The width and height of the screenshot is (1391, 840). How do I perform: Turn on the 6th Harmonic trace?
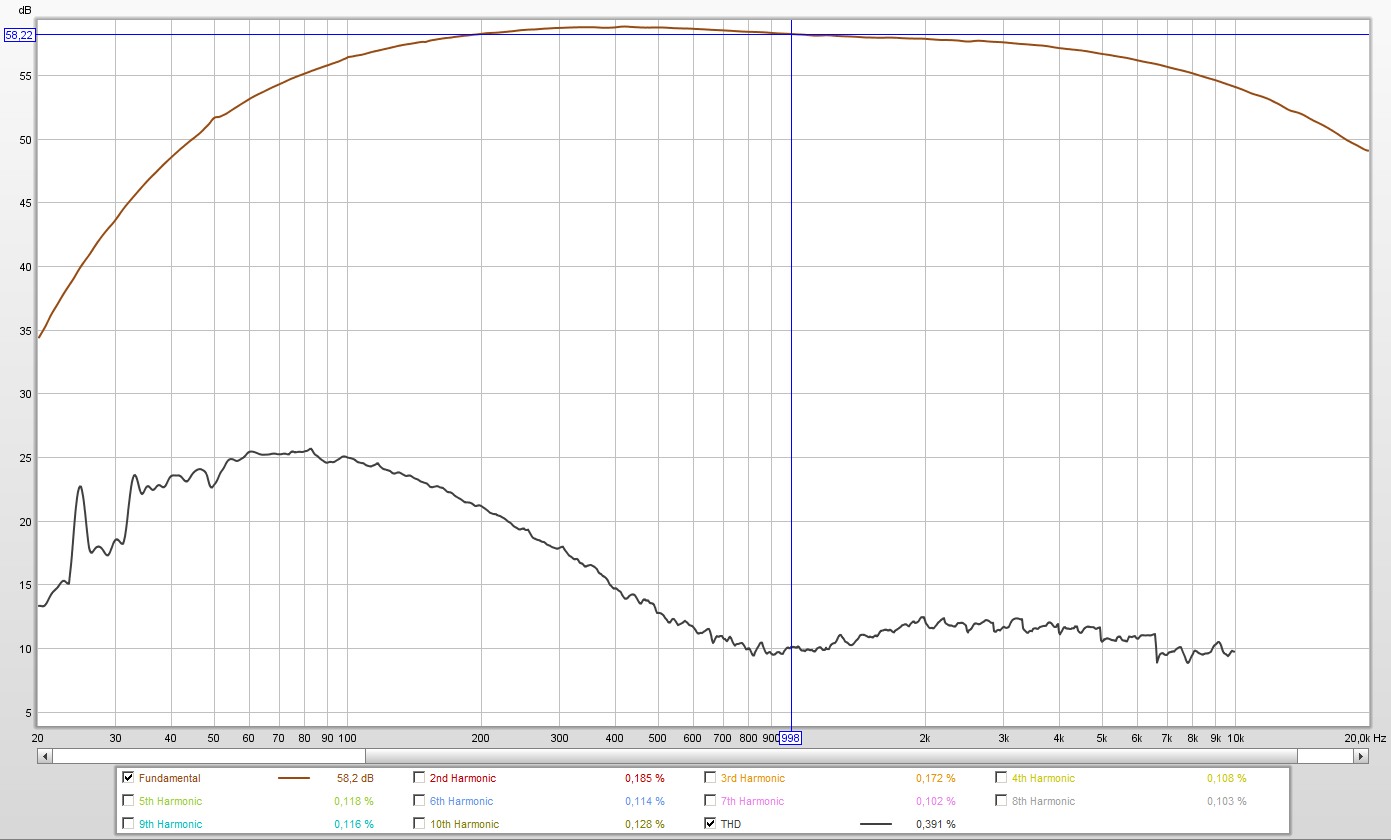(x=419, y=801)
